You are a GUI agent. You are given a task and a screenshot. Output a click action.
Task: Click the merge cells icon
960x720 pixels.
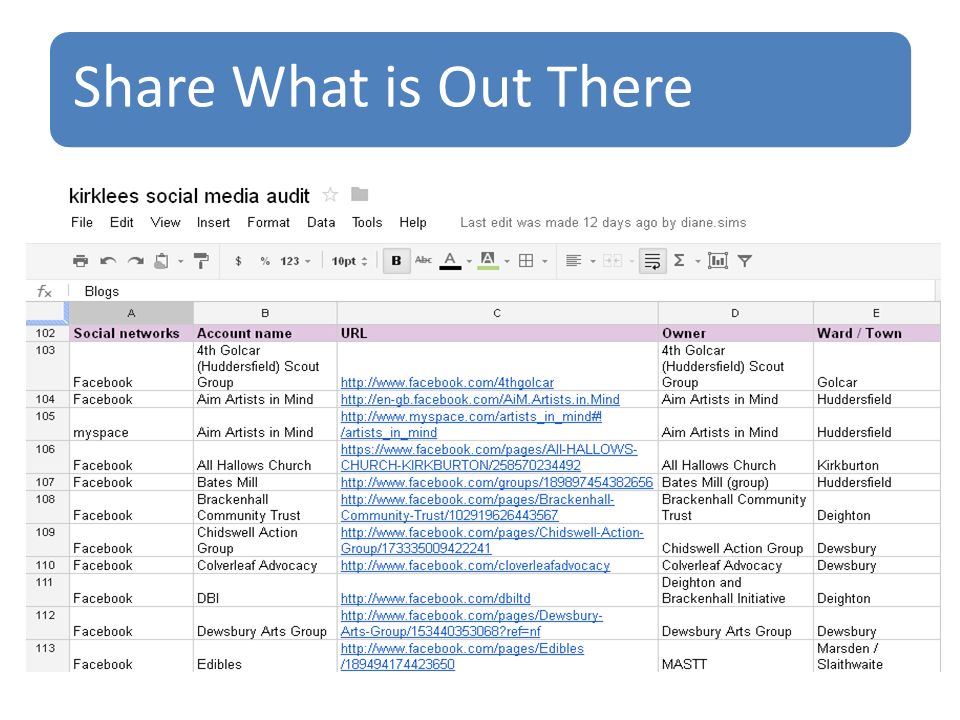612,261
